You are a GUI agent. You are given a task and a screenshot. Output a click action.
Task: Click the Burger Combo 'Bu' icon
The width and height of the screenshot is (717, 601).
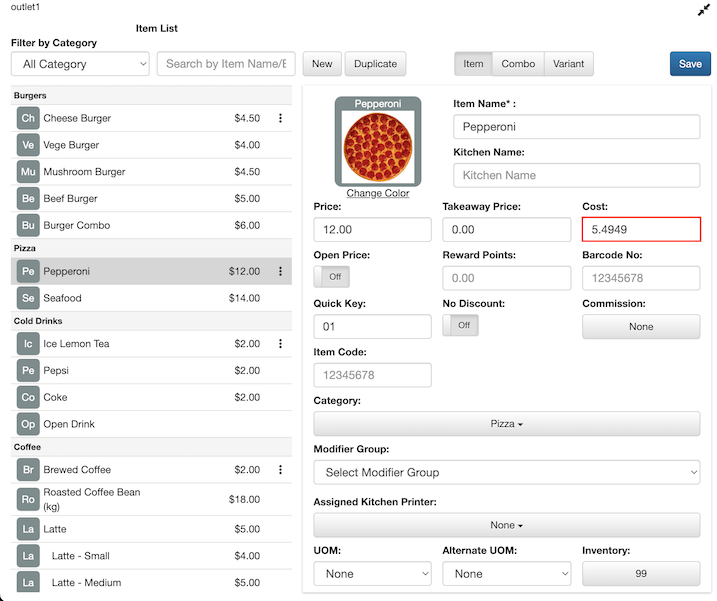coord(28,225)
